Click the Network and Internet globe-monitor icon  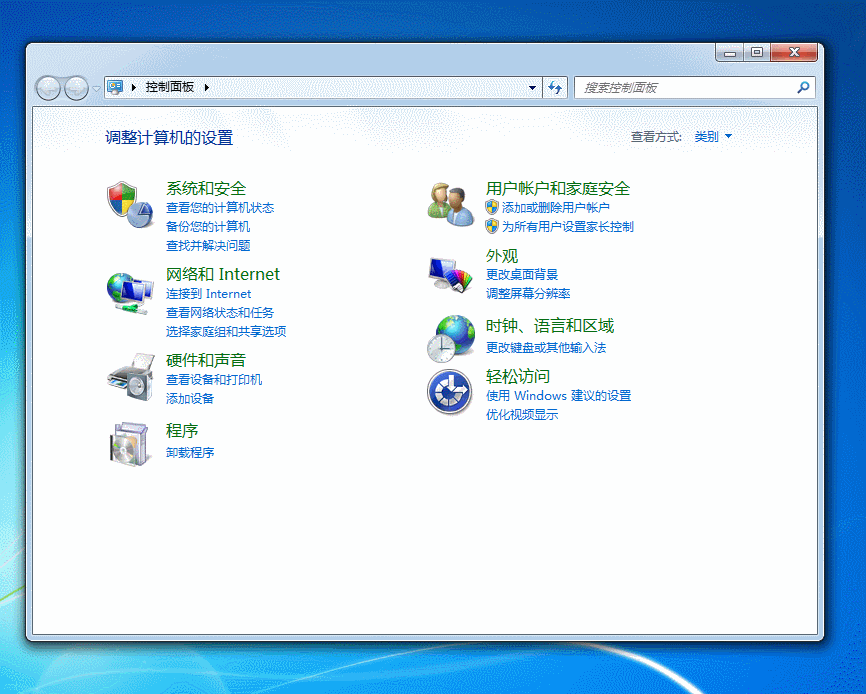(130, 290)
